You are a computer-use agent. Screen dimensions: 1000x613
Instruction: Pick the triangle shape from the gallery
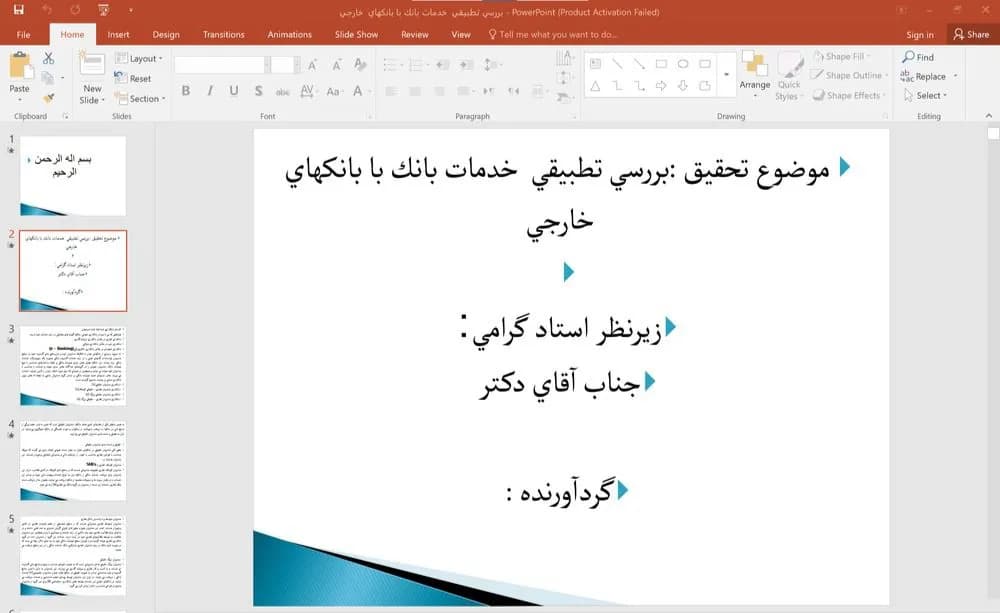click(x=595, y=85)
